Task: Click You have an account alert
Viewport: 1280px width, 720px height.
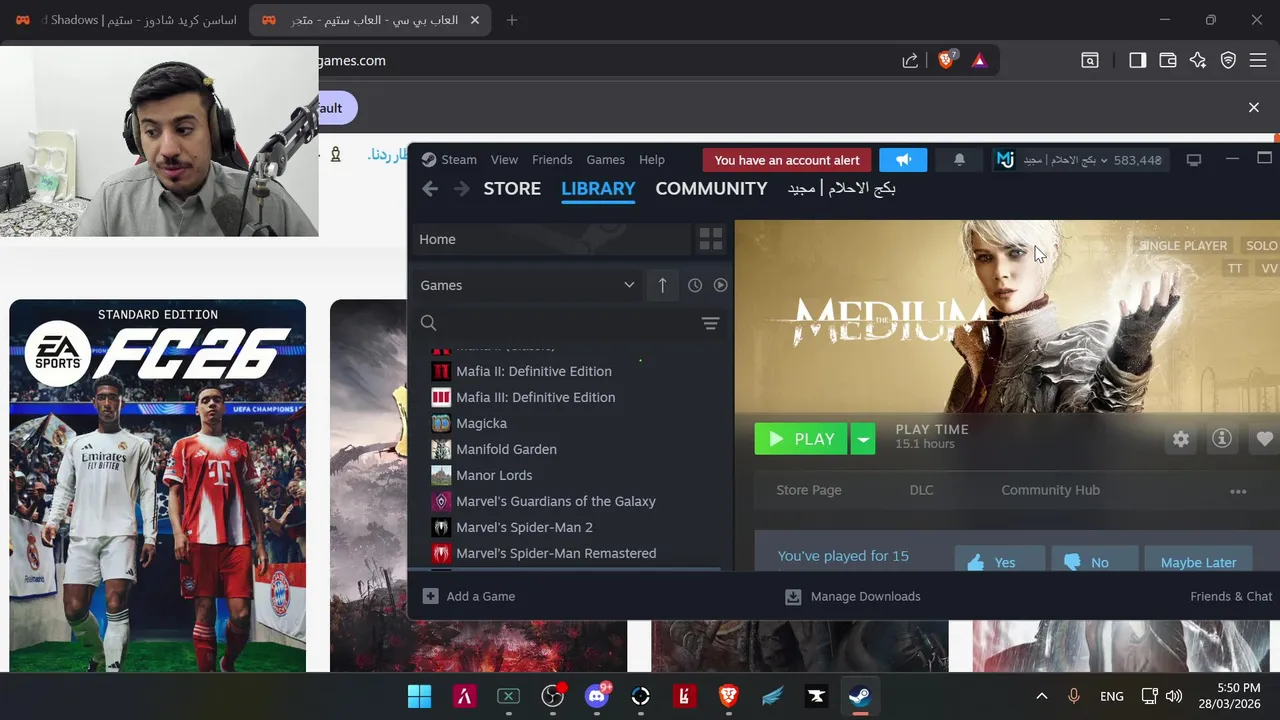Action: 787,160
